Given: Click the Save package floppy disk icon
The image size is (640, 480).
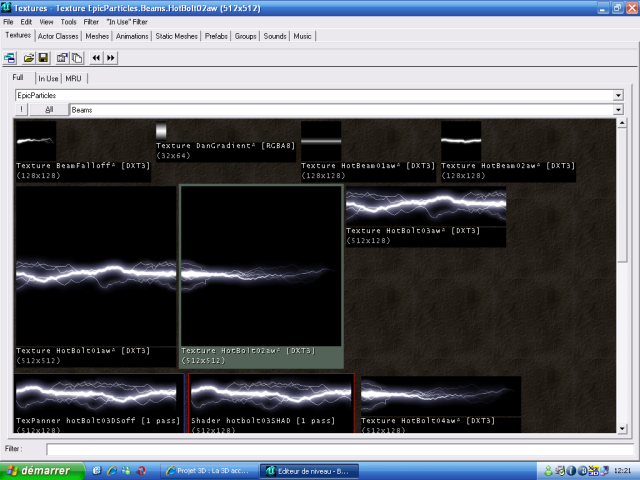Looking at the screenshot, I should (x=43, y=58).
